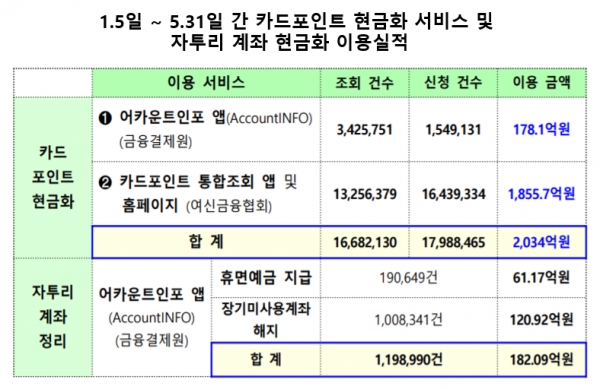Image resolution: width=600 pixels, height=389 pixels.
Task: Select the '조회 건수' column header
Action: pos(364,83)
